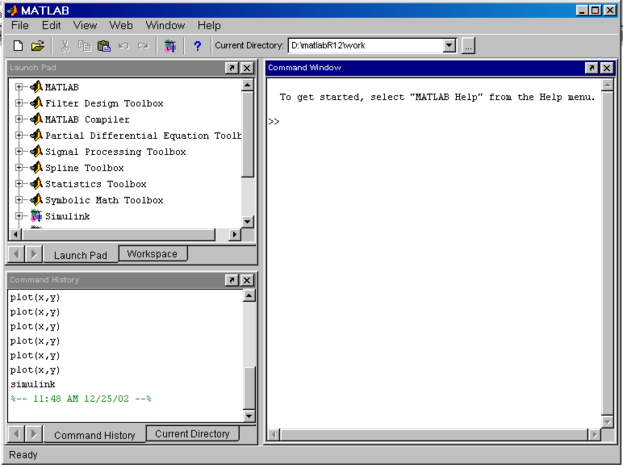
Task: Click the Signal Processing Toolbox icon
Action: pyautogui.click(x=37, y=151)
